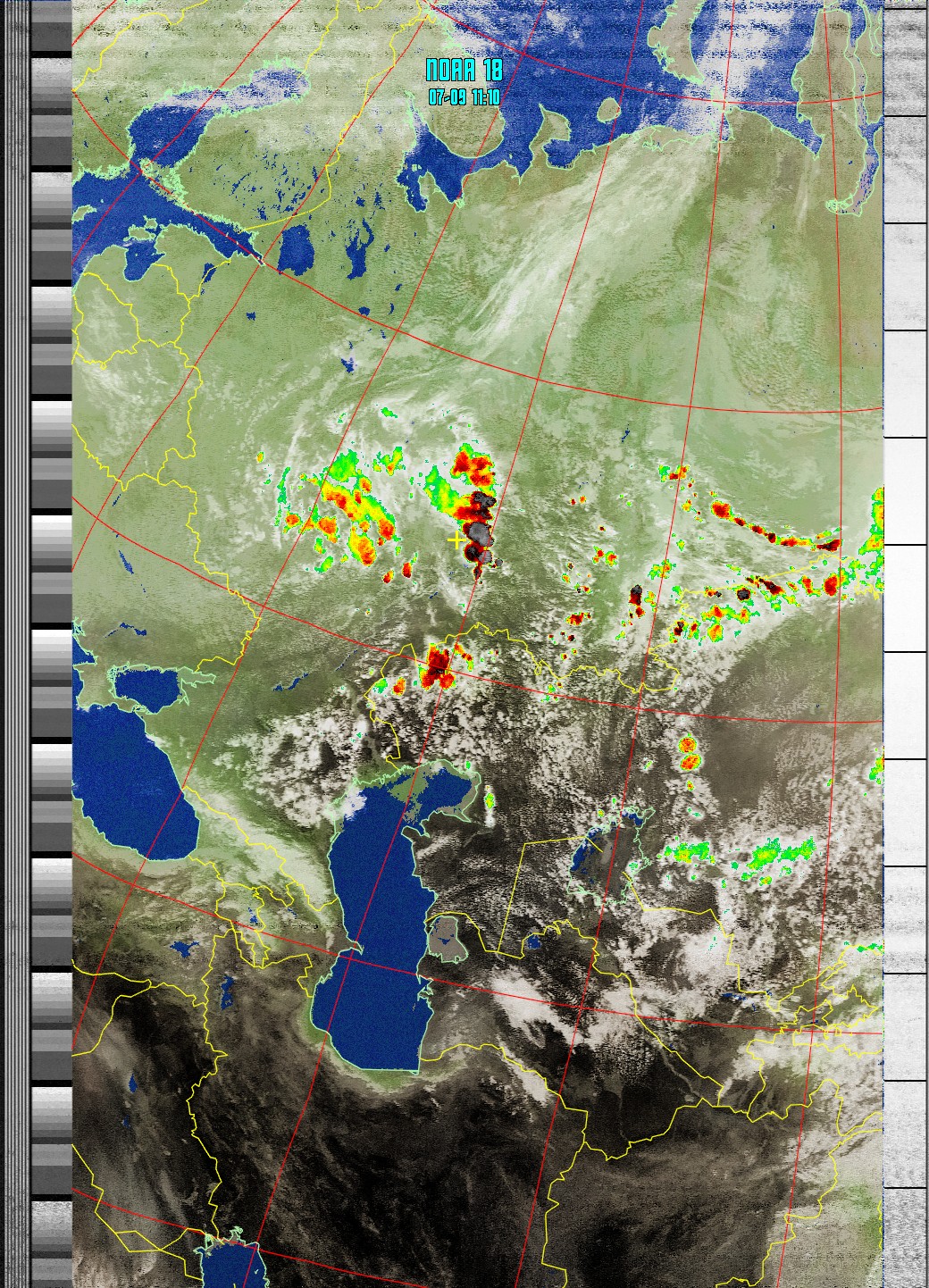Click the small round island in the Barents Sea
This screenshot has width=929, height=1288.
pyautogui.click(x=608, y=110)
